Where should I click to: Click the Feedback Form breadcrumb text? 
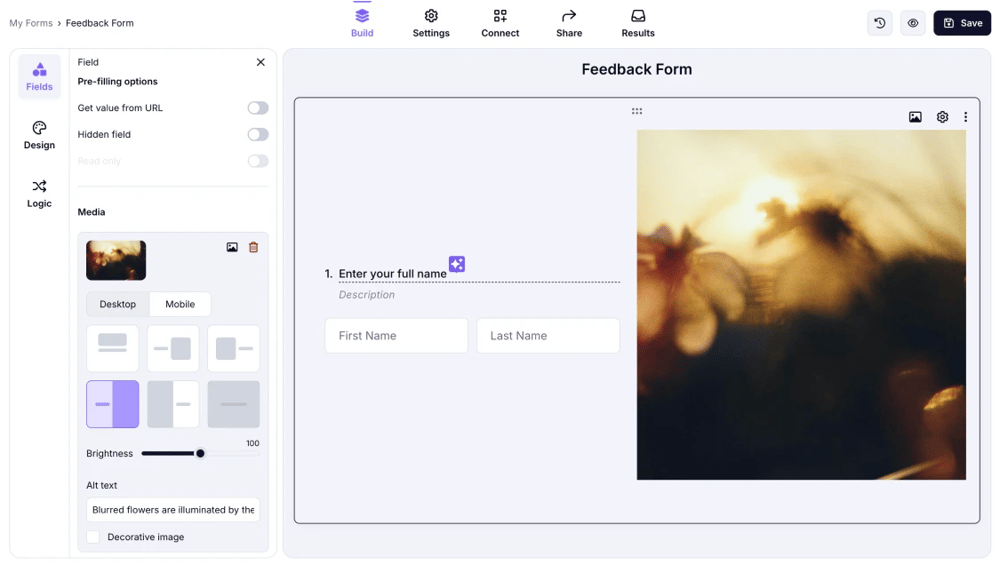click(99, 23)
